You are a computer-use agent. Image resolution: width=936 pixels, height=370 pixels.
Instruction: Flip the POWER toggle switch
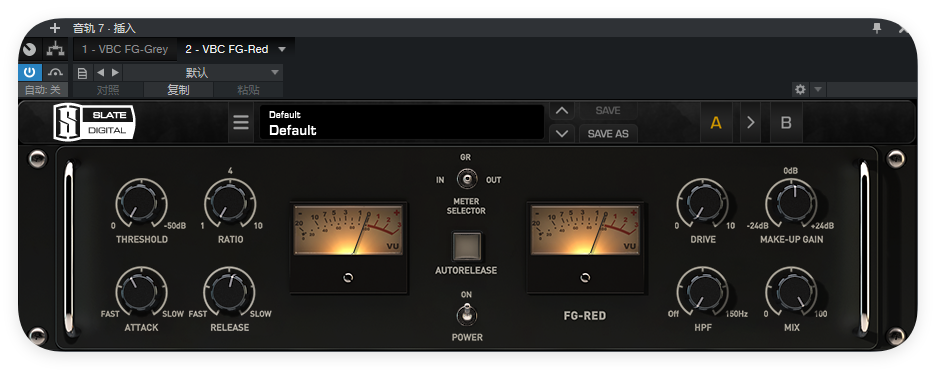coord(466,315)
